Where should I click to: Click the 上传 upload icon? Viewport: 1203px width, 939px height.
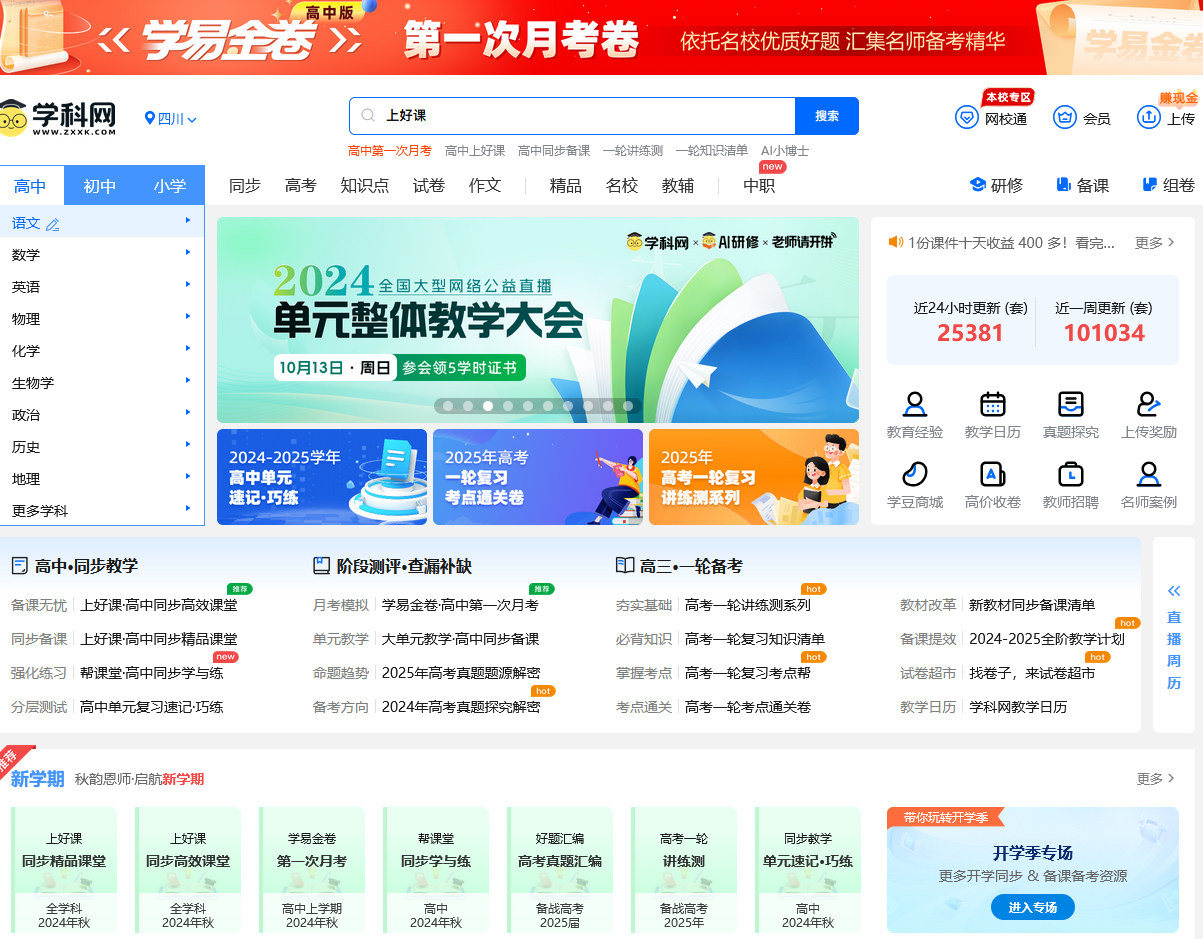click(1148, 117)
